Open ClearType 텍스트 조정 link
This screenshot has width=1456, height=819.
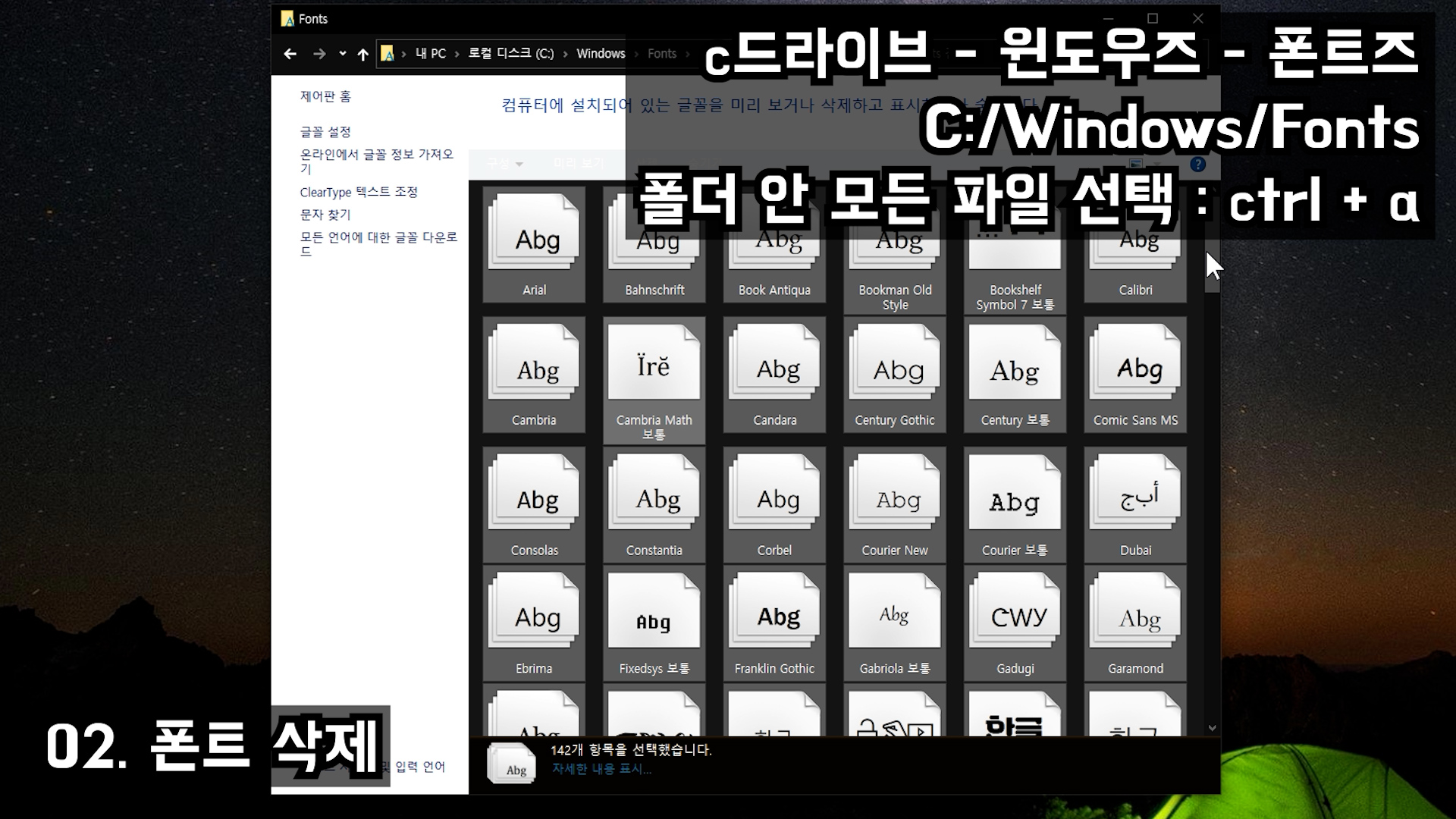359,192
